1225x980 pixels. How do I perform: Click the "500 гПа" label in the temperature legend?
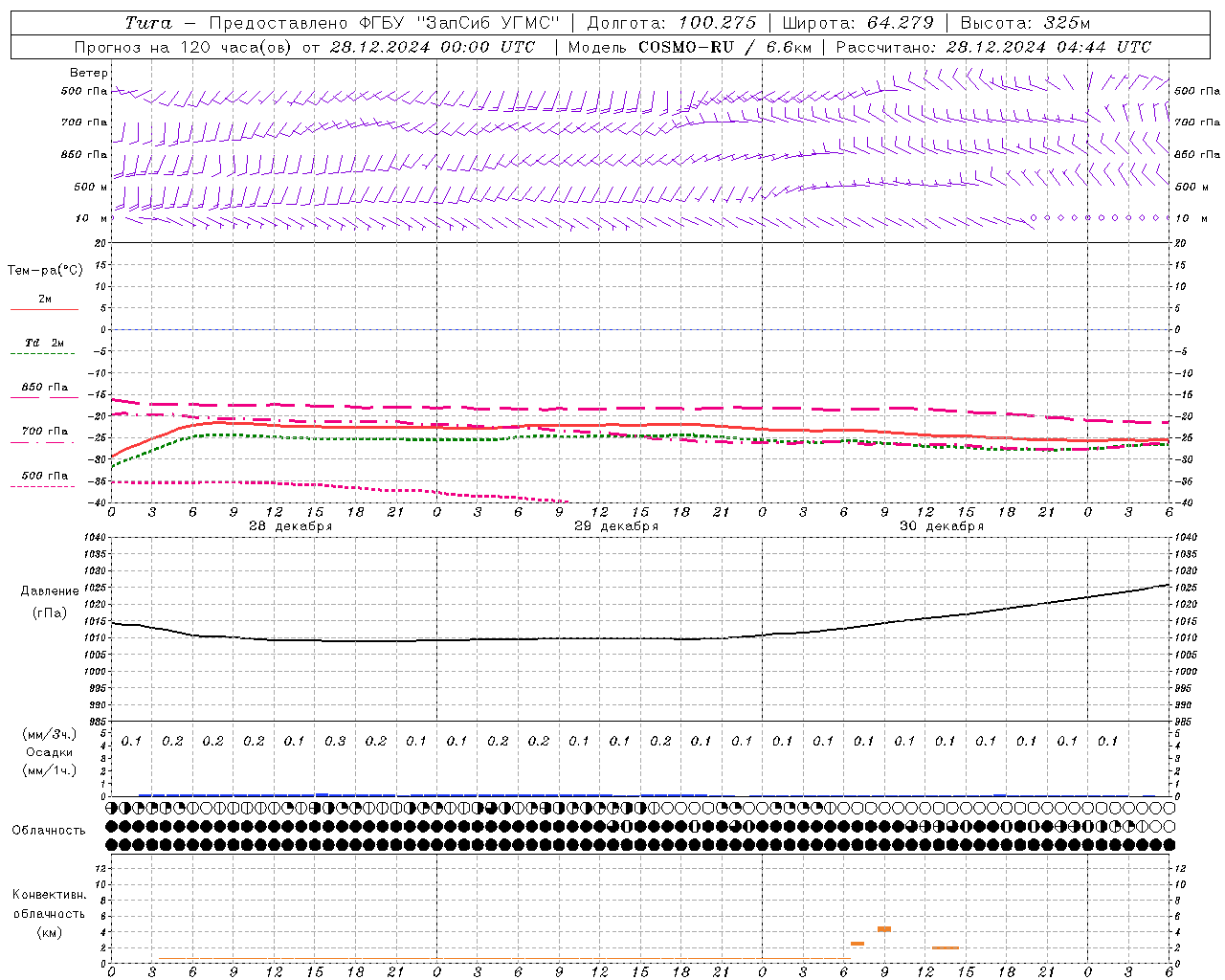45,476
